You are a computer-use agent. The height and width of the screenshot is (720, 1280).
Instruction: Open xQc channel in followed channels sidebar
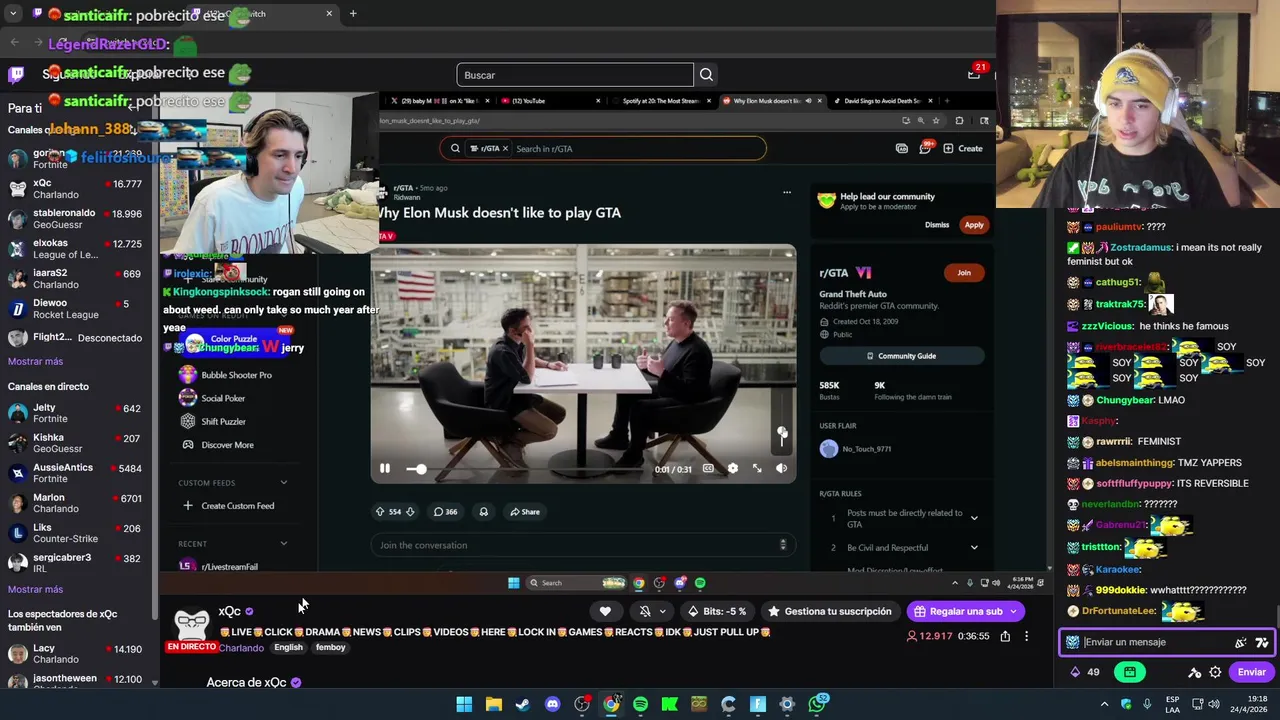tap(76, 189)
